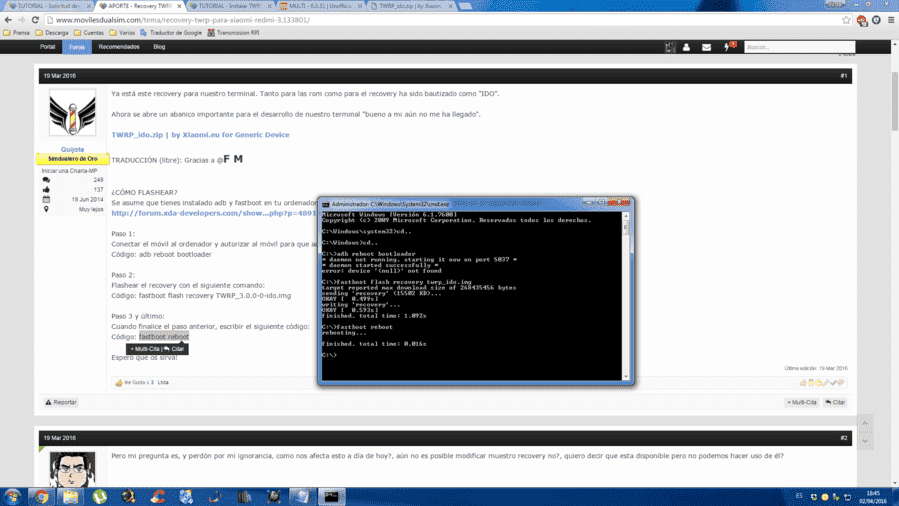This screenshot has width=899, height=506.
Task: Go back using the browser back arrow
Action: [8, 20]
